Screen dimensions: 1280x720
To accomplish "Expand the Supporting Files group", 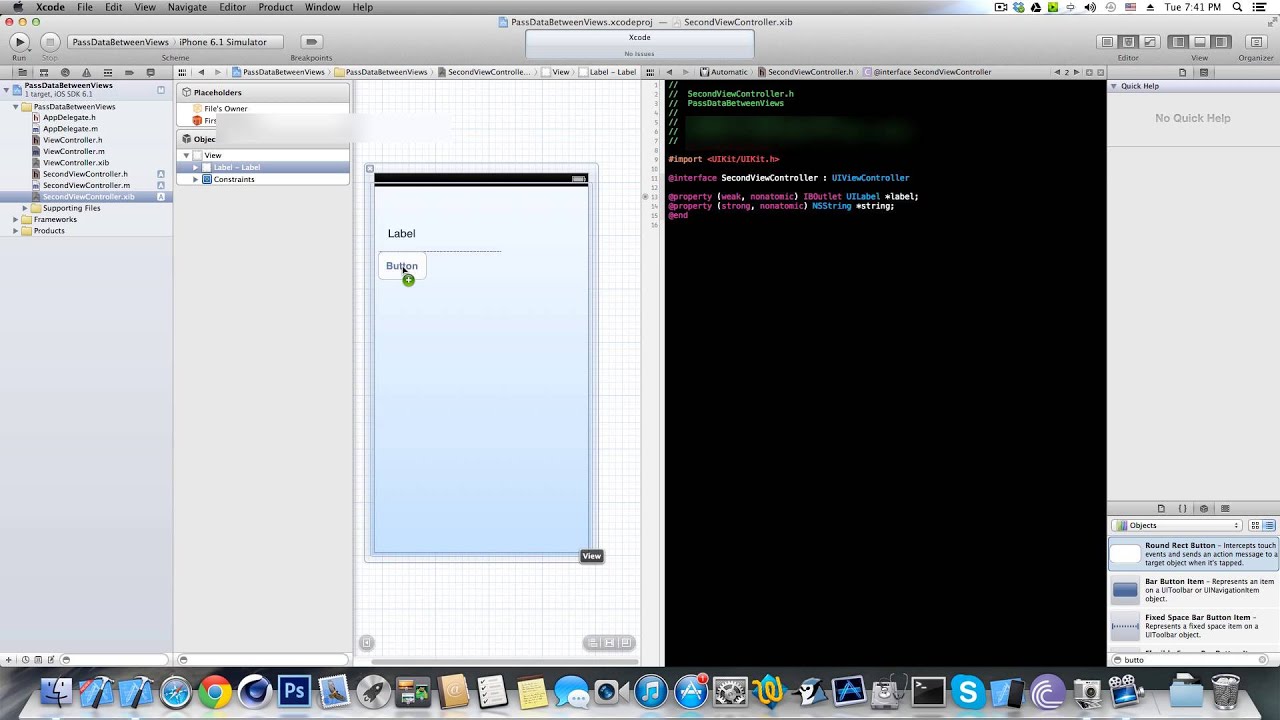I will pos(25,208).
